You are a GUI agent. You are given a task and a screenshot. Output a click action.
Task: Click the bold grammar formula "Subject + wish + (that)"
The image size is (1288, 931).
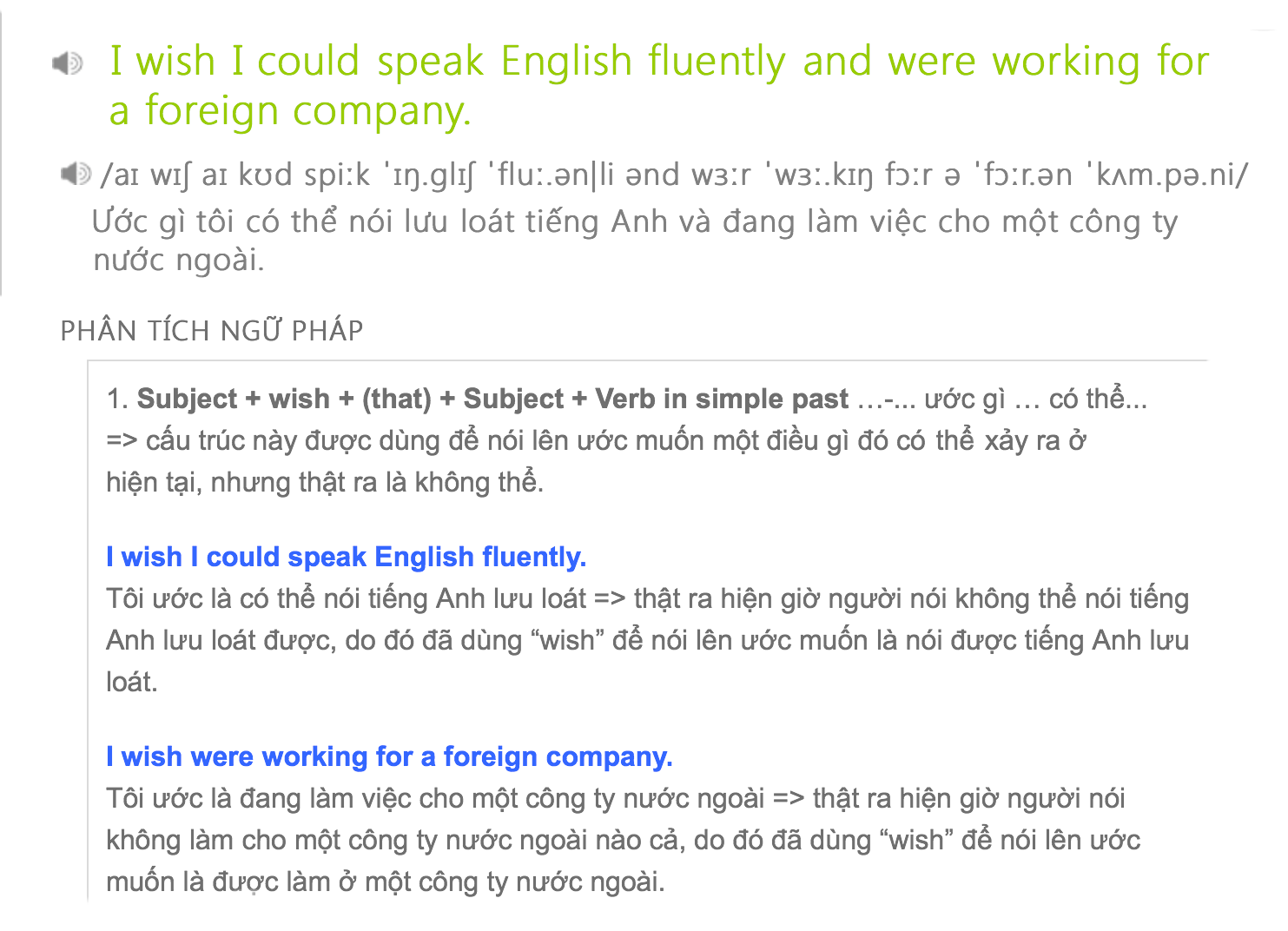pyautogui.click(x=284, y=399)
